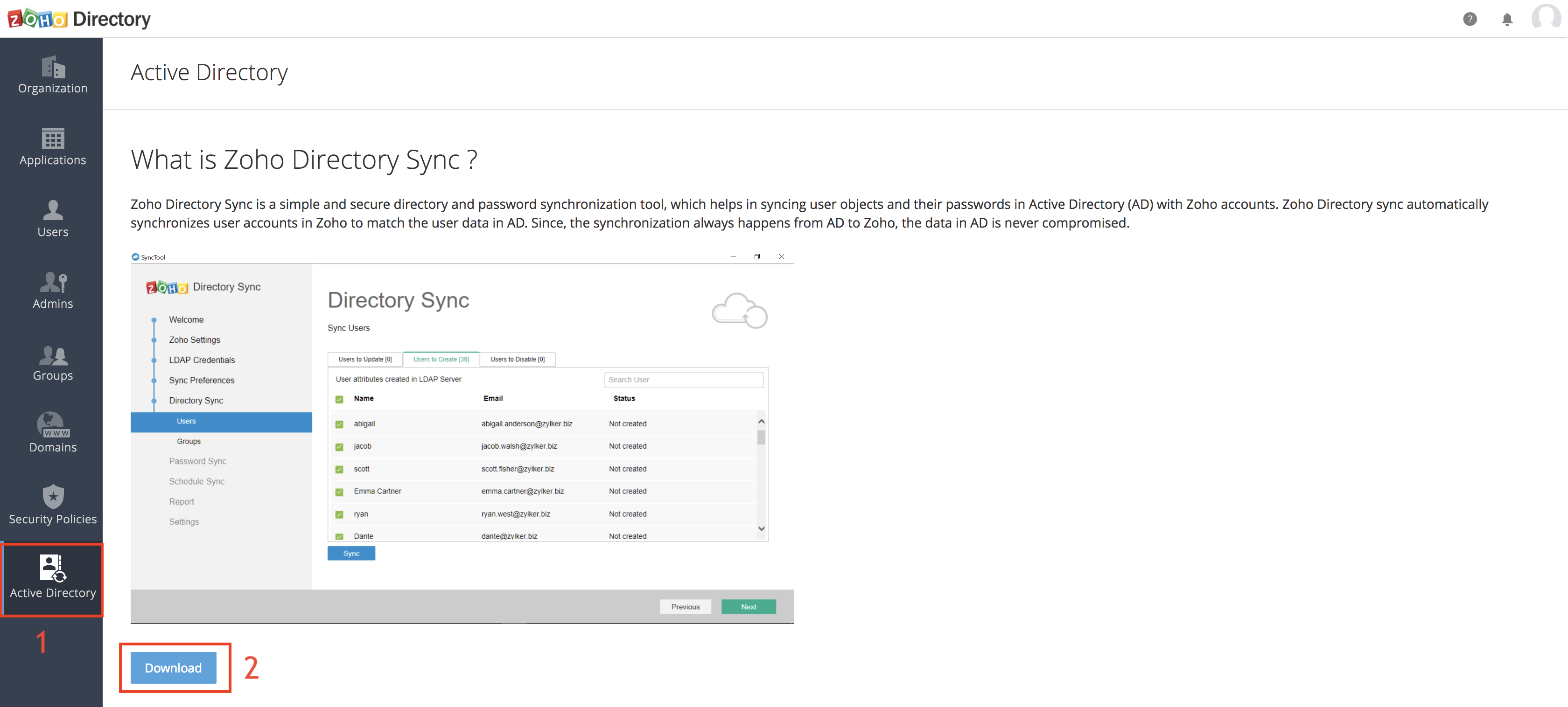This screenshot has width=1568, height=707.
Task: Click the user list scroll-up arrow
Action: 761,421
